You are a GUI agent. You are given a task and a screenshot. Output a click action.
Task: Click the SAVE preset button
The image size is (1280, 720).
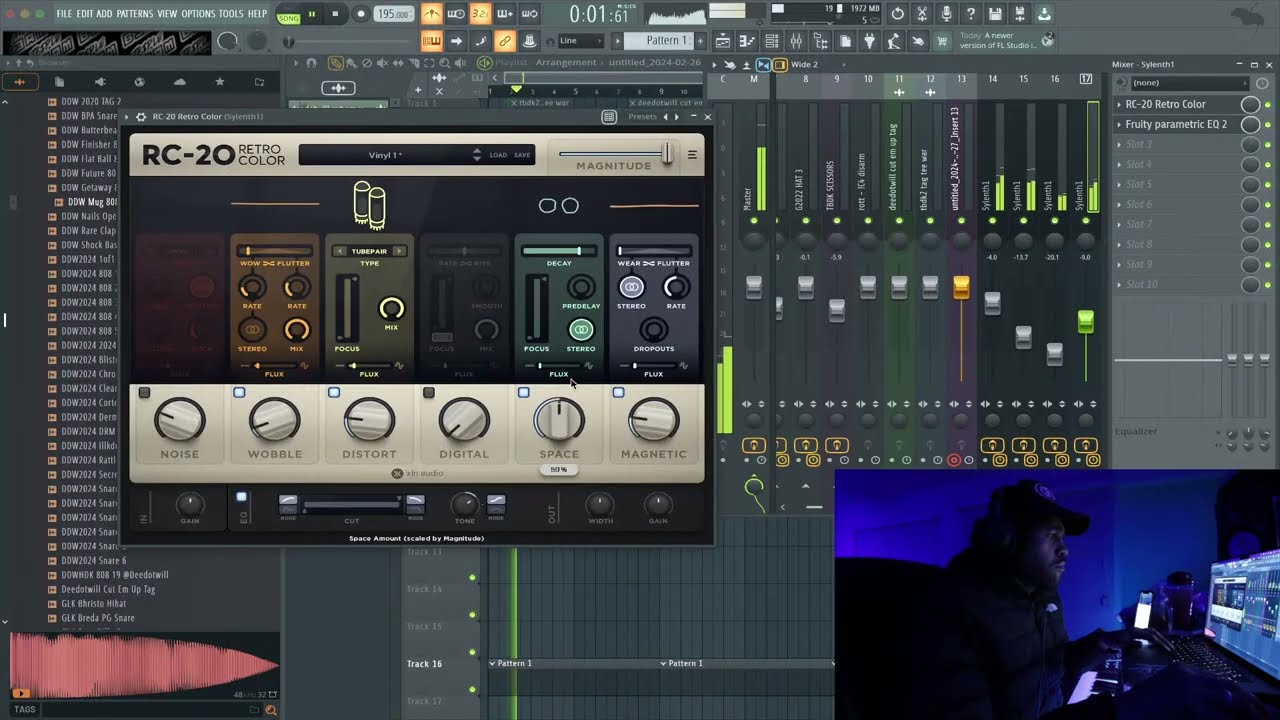[522, 155]
